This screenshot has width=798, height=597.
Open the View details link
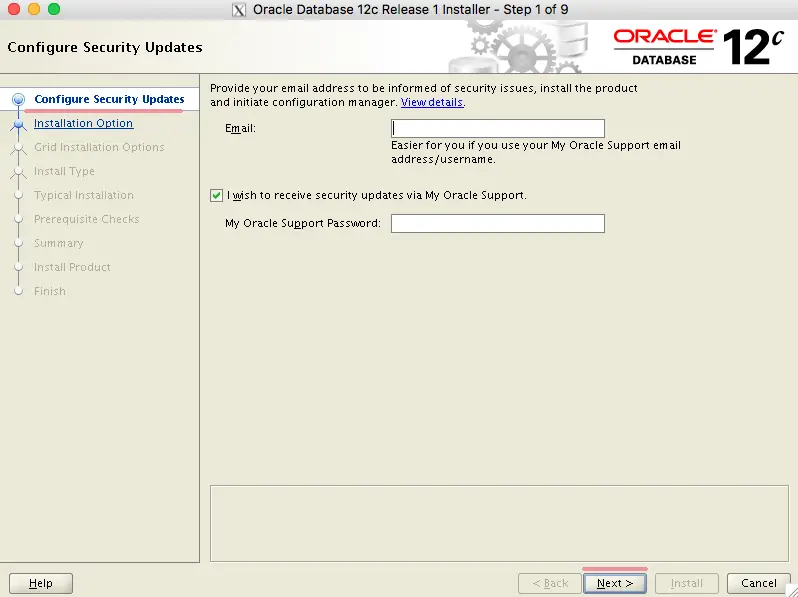point(432,102)
